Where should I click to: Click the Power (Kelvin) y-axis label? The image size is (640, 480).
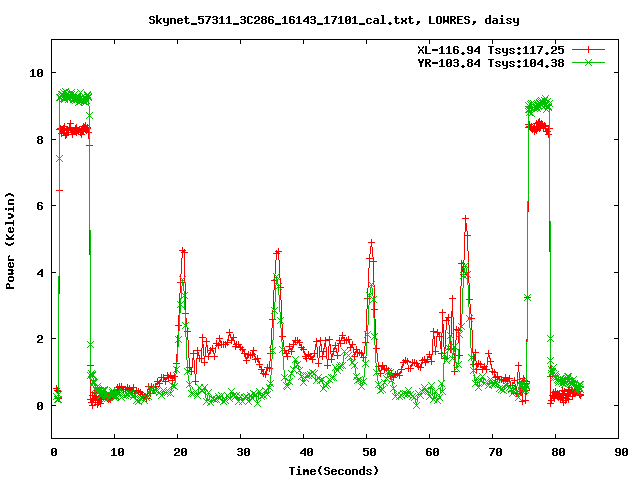pyautogui.click(x=10, y=241)
